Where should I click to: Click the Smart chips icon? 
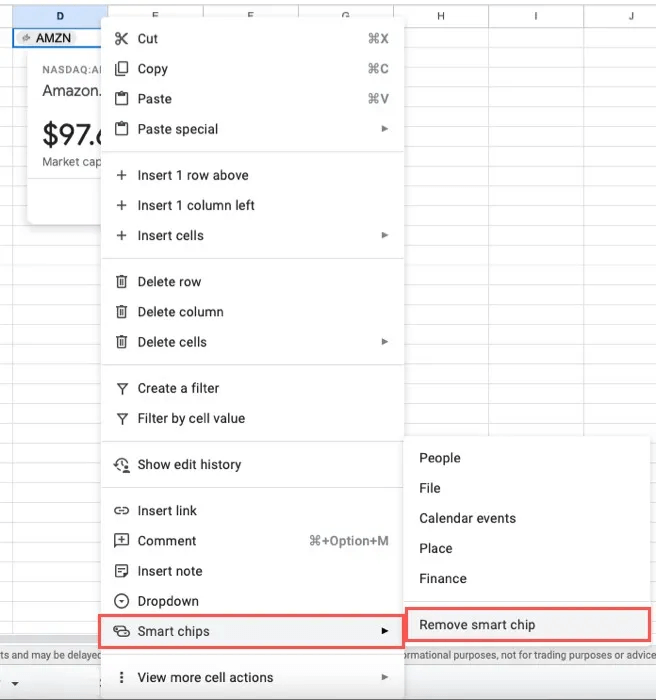121,631
